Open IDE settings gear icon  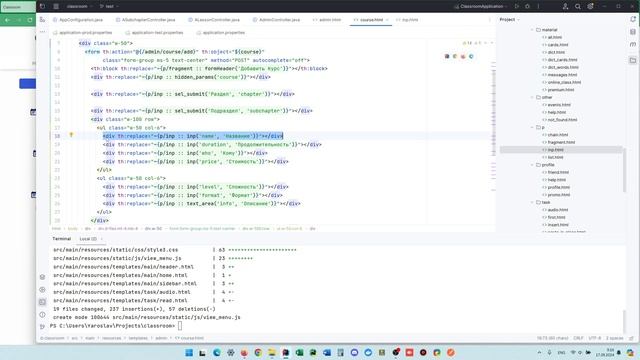pos(590,7)
